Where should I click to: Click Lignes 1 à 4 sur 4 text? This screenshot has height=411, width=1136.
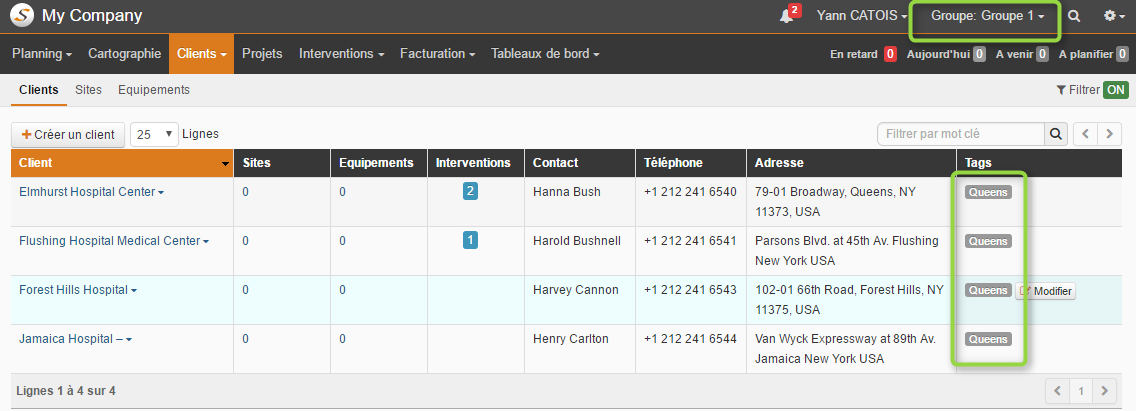tap(66, 391)
